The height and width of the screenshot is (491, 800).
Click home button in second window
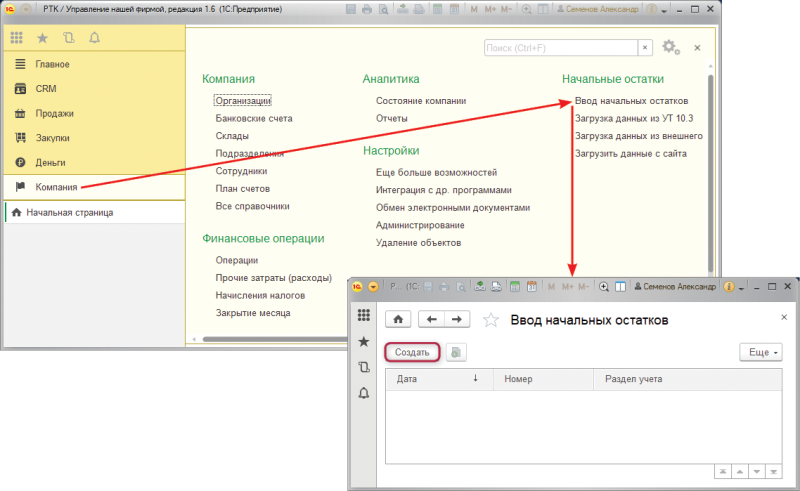tap(398, 320)
